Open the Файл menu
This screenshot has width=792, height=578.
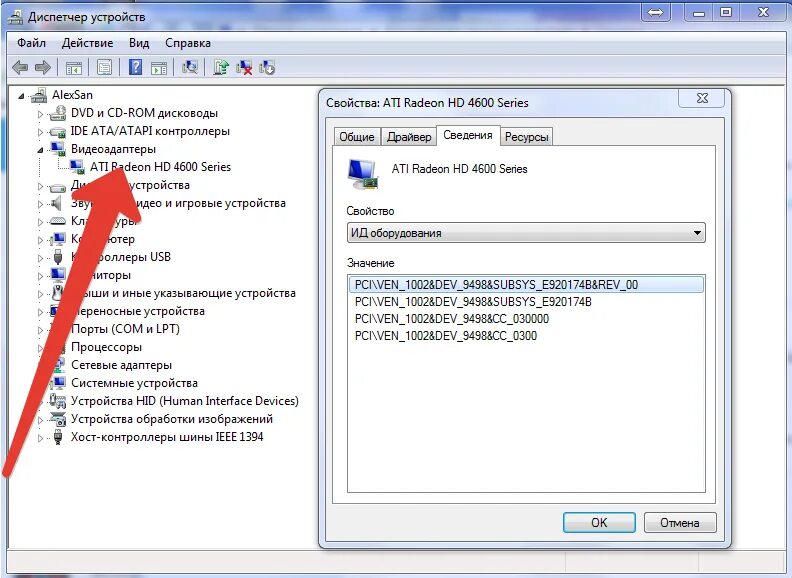[x=31, y=43]
